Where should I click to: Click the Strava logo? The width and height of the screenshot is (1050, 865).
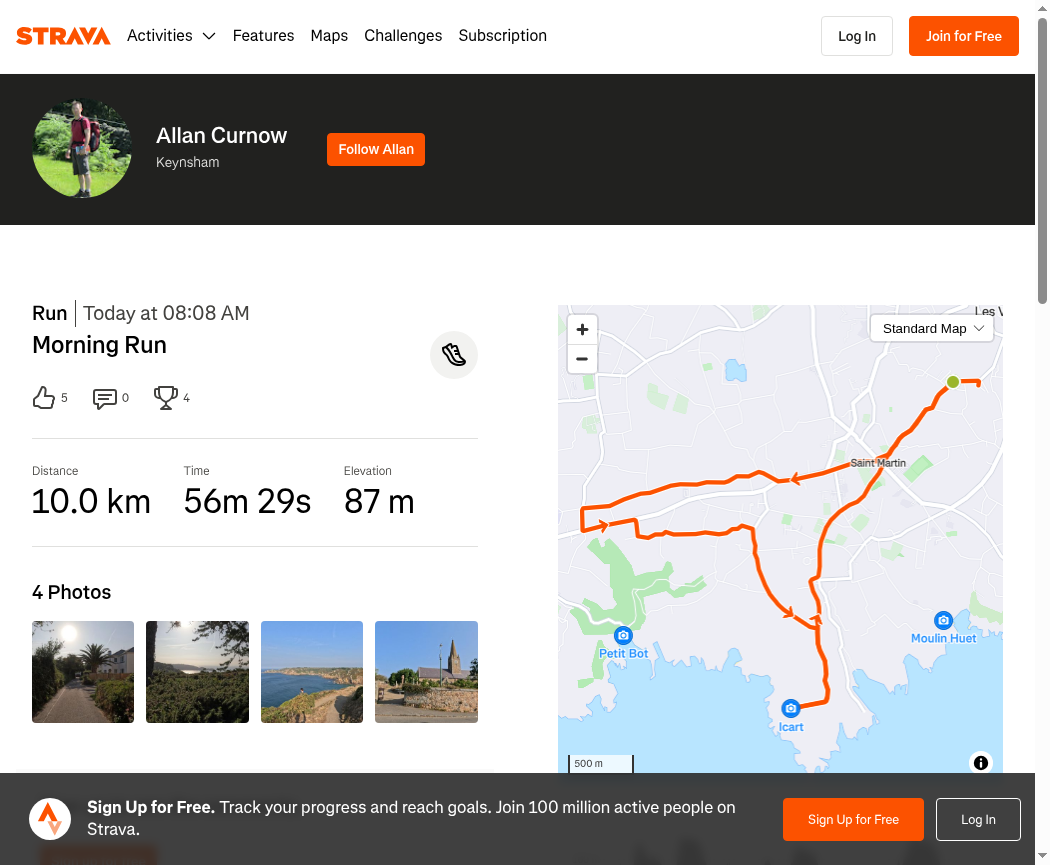[x=63, y=36]
